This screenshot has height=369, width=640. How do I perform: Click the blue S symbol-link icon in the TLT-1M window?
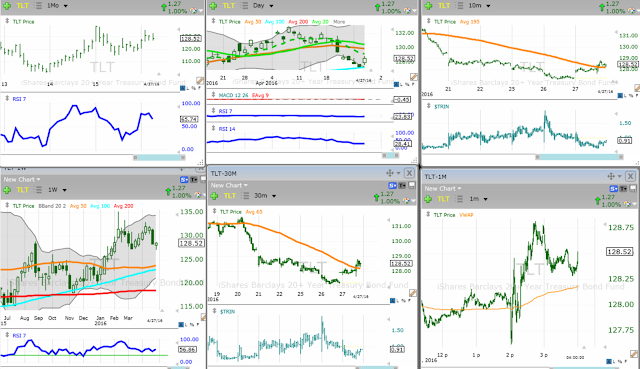(x=614, y=189)
